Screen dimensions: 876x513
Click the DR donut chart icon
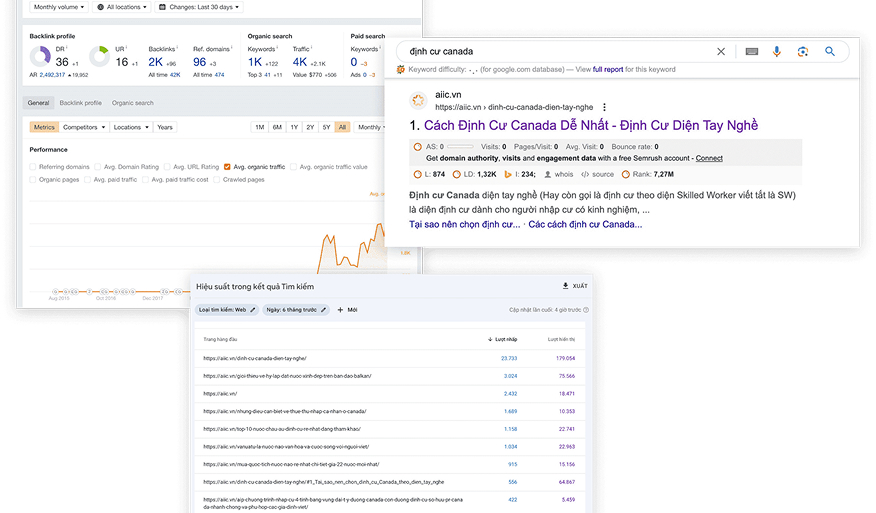40,56
